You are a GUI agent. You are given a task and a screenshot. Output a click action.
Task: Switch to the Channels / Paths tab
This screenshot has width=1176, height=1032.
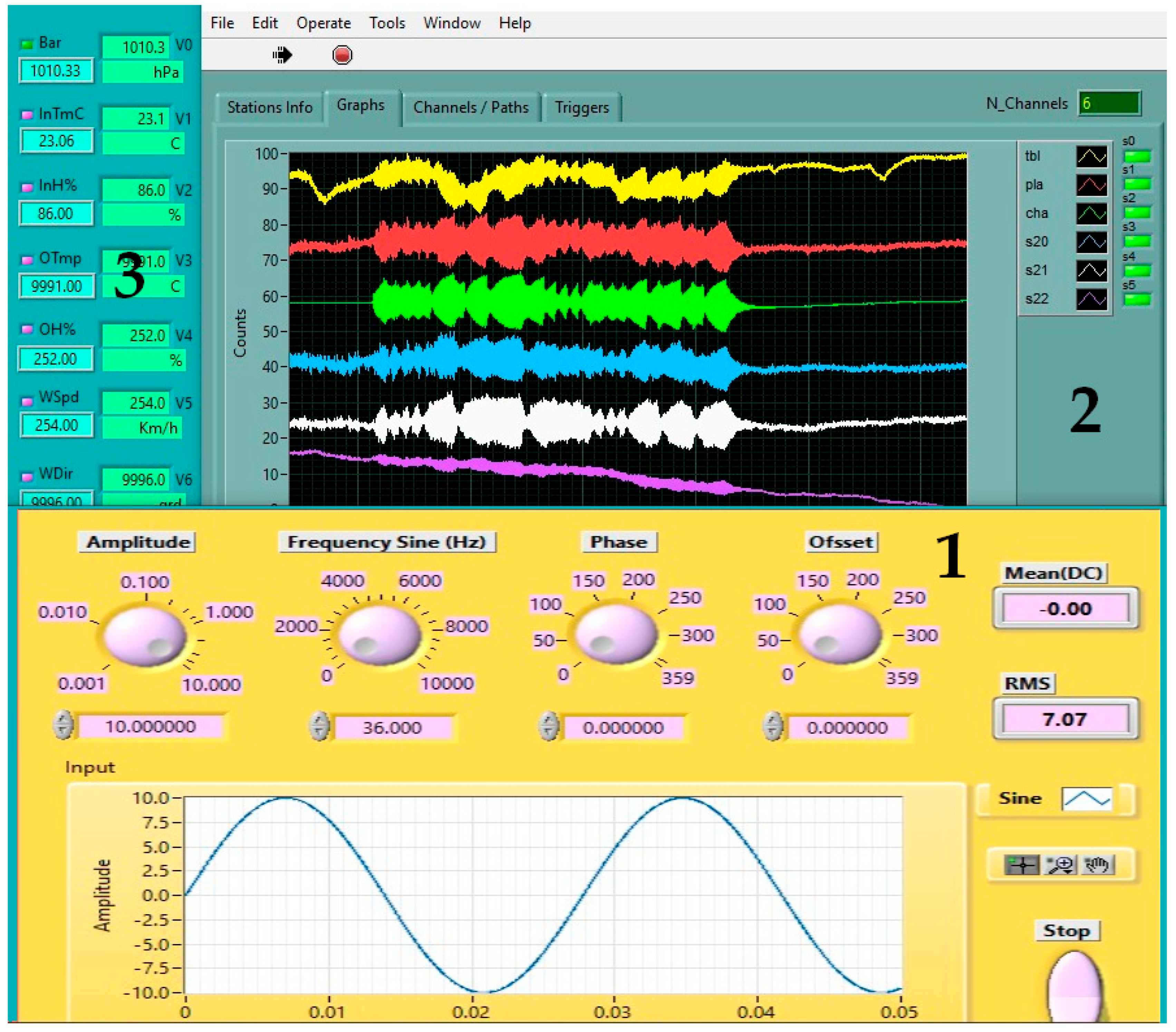coord(471,108)
